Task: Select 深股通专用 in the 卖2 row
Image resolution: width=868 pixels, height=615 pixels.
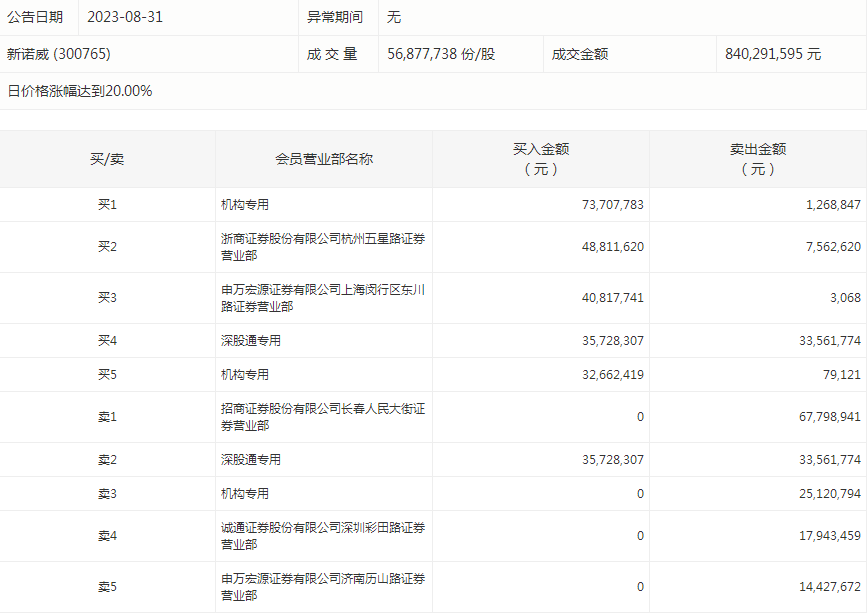Action: click(x=251, y=459)
